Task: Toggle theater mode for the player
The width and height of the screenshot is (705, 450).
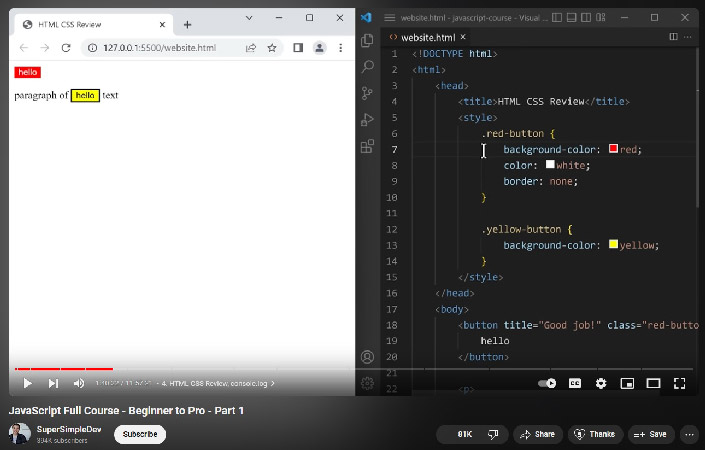Action: pos(653,383)
